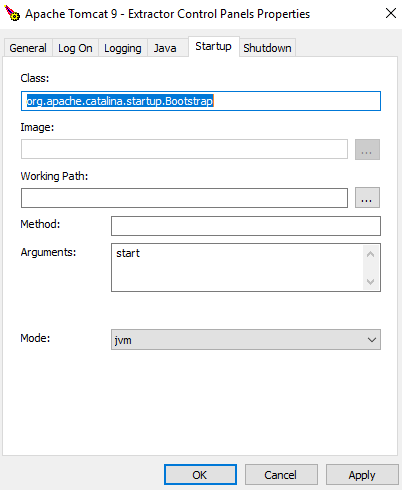The width and height of the screenshot is (402, 490).
Task: Select the Java tab
Action: click(x=165, y=48)
